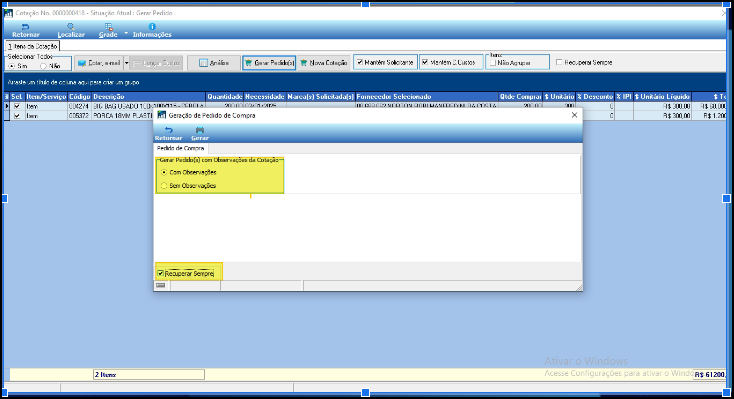Sort by the Quantidade column header
Viewport: 734px width, 399px height.
click(x=225, y=96)
